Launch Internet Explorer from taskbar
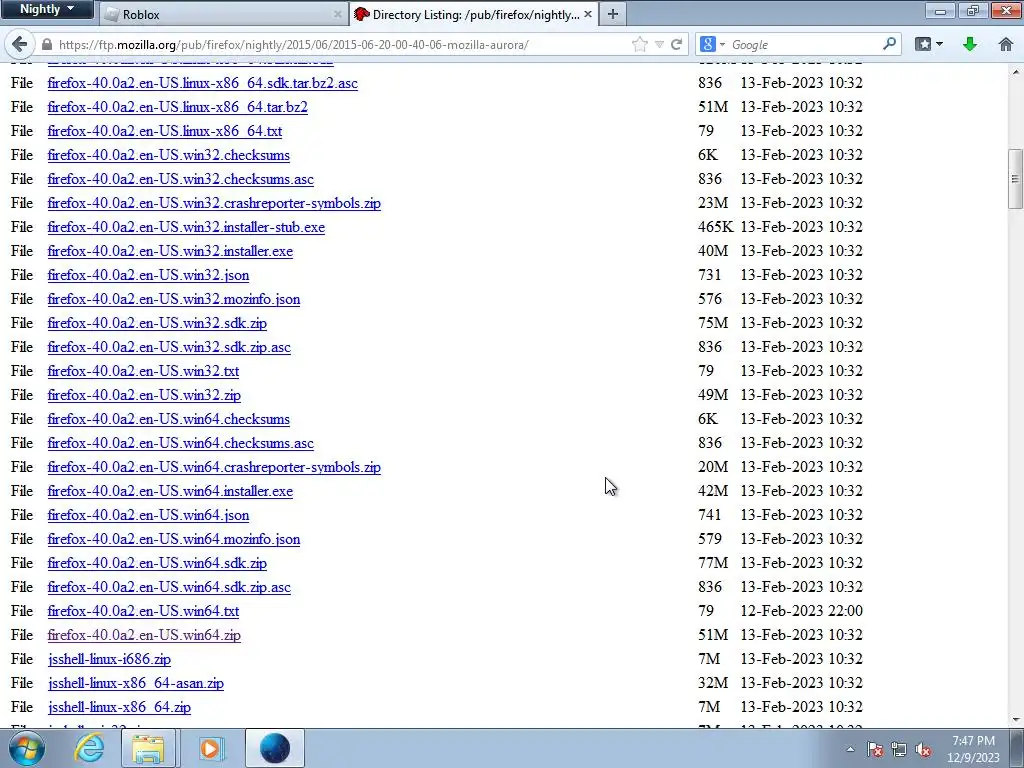Viewport: 1024px width, 768px height. [89, 748]
